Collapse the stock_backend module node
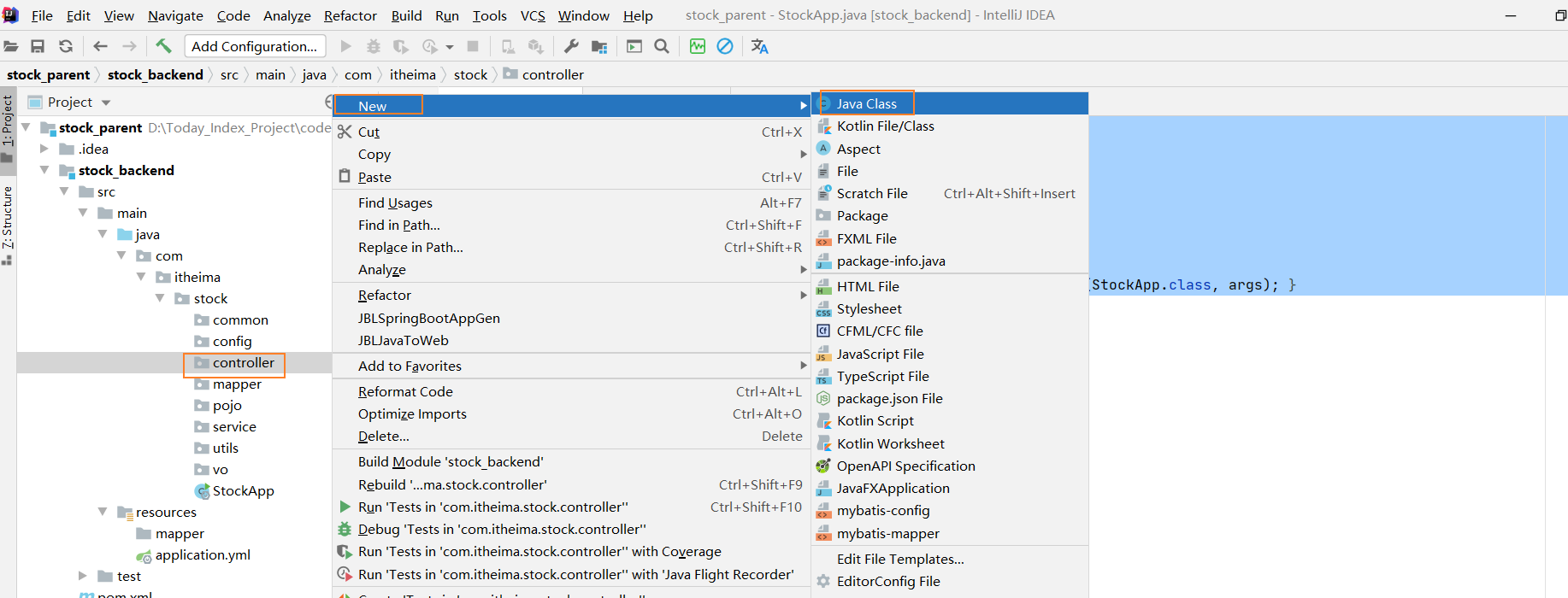Viewport: 1568px width, 598px height. [x=44, y=170]
